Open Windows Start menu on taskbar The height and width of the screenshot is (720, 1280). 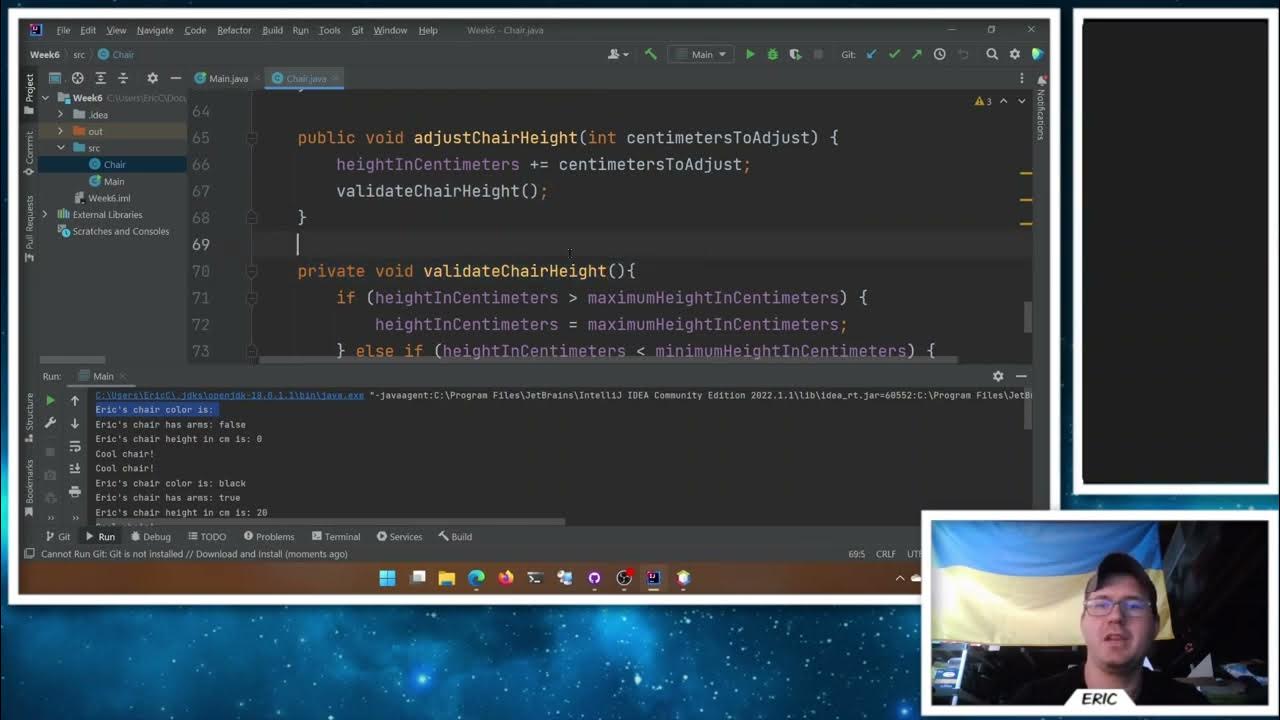click(387, 578)
